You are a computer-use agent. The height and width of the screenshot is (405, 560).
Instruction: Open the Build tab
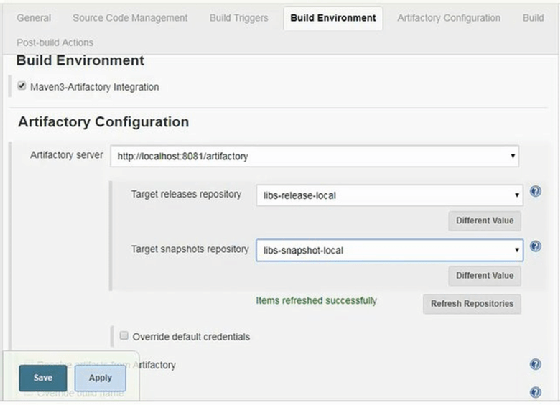533,18
